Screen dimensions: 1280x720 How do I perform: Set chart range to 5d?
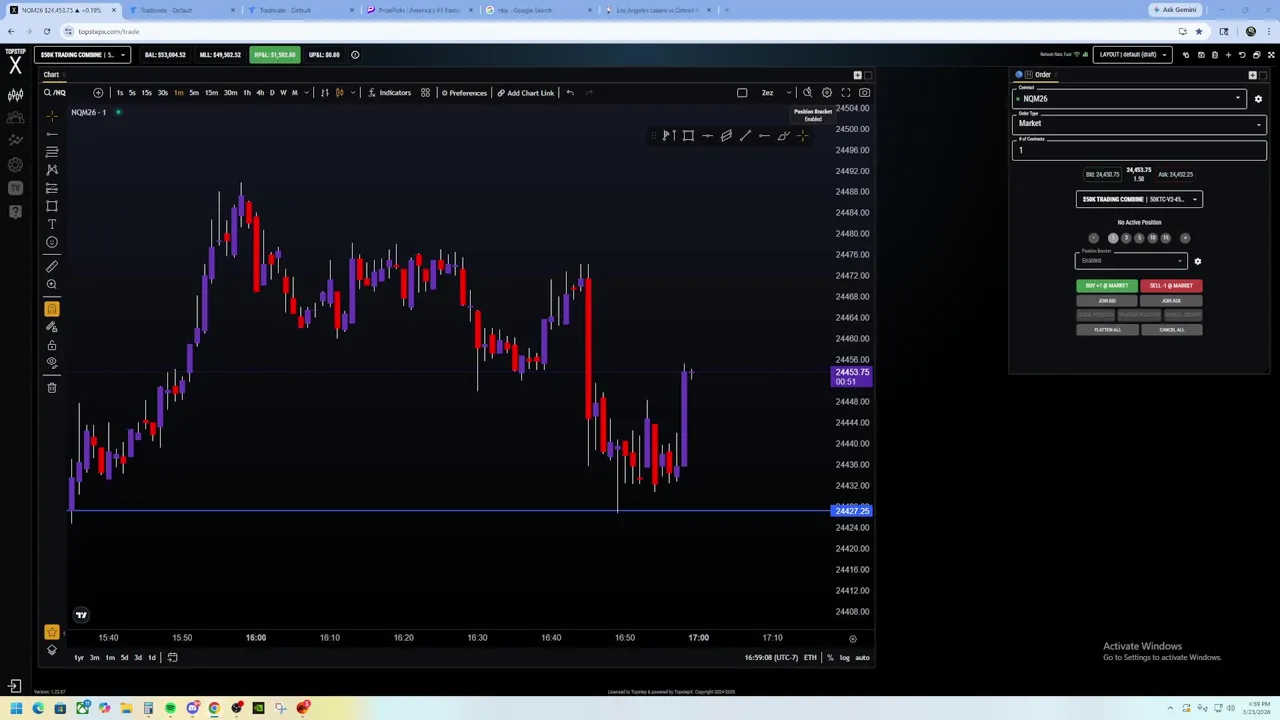coord(124,657)
